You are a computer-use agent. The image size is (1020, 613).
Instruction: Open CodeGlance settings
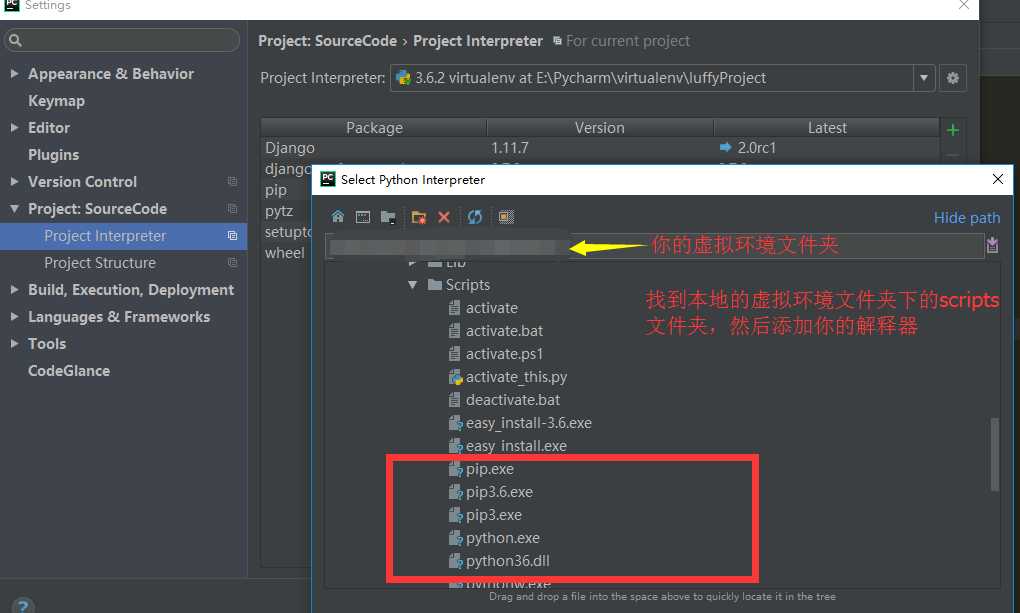69,371
